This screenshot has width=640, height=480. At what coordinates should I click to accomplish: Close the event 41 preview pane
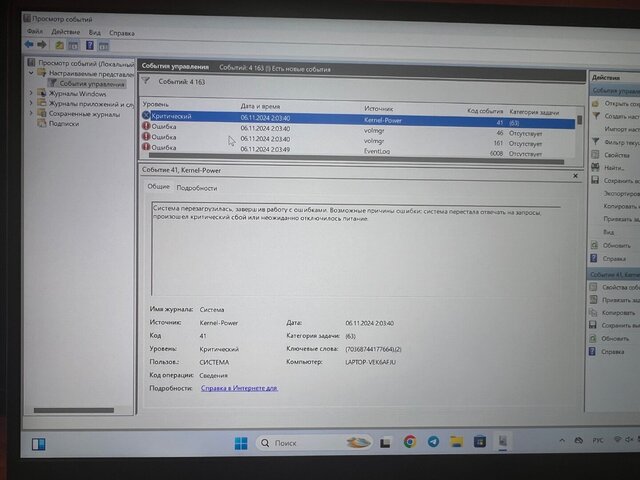coord(575,176)
